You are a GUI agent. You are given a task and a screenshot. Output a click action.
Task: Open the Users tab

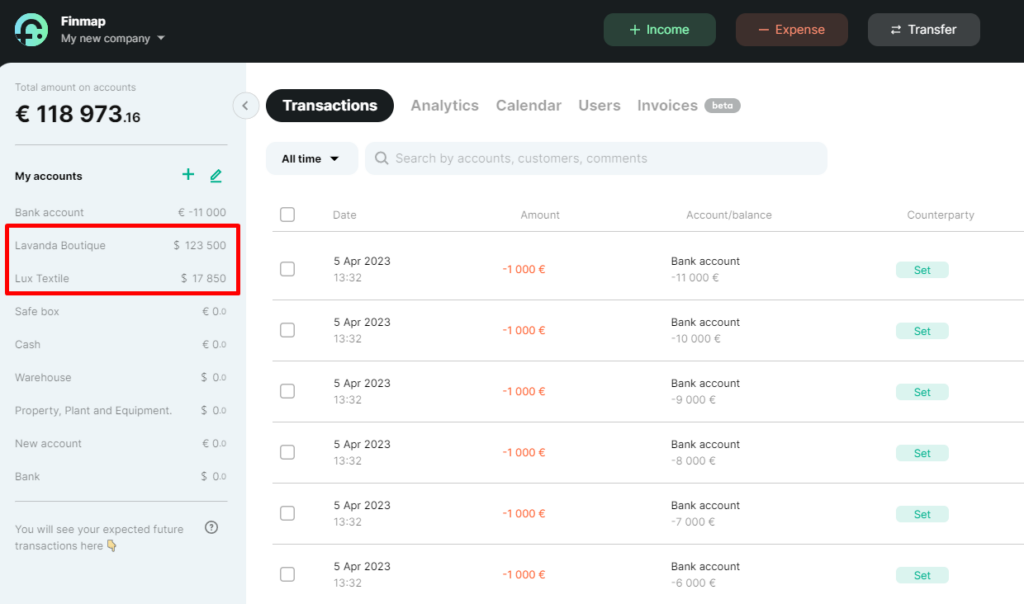point(600,106)
